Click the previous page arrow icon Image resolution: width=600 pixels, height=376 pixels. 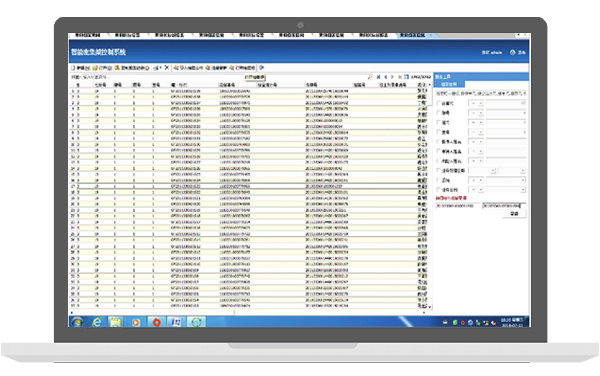[x=385, y=77]
